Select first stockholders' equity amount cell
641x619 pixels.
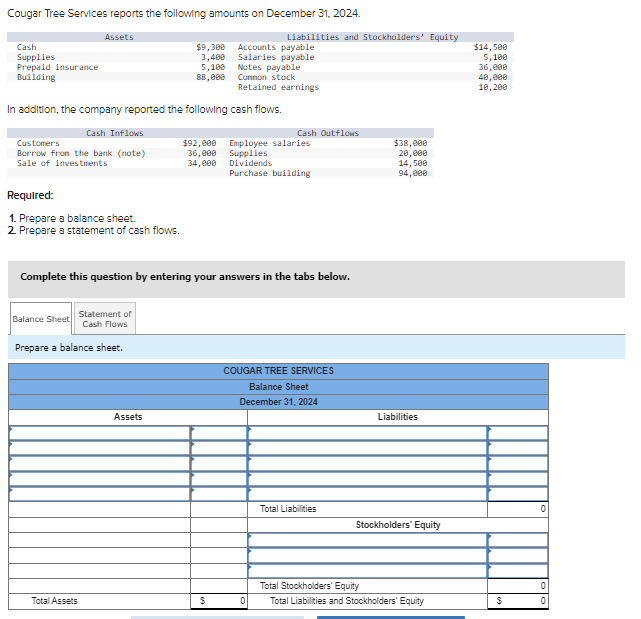[518, 540]
